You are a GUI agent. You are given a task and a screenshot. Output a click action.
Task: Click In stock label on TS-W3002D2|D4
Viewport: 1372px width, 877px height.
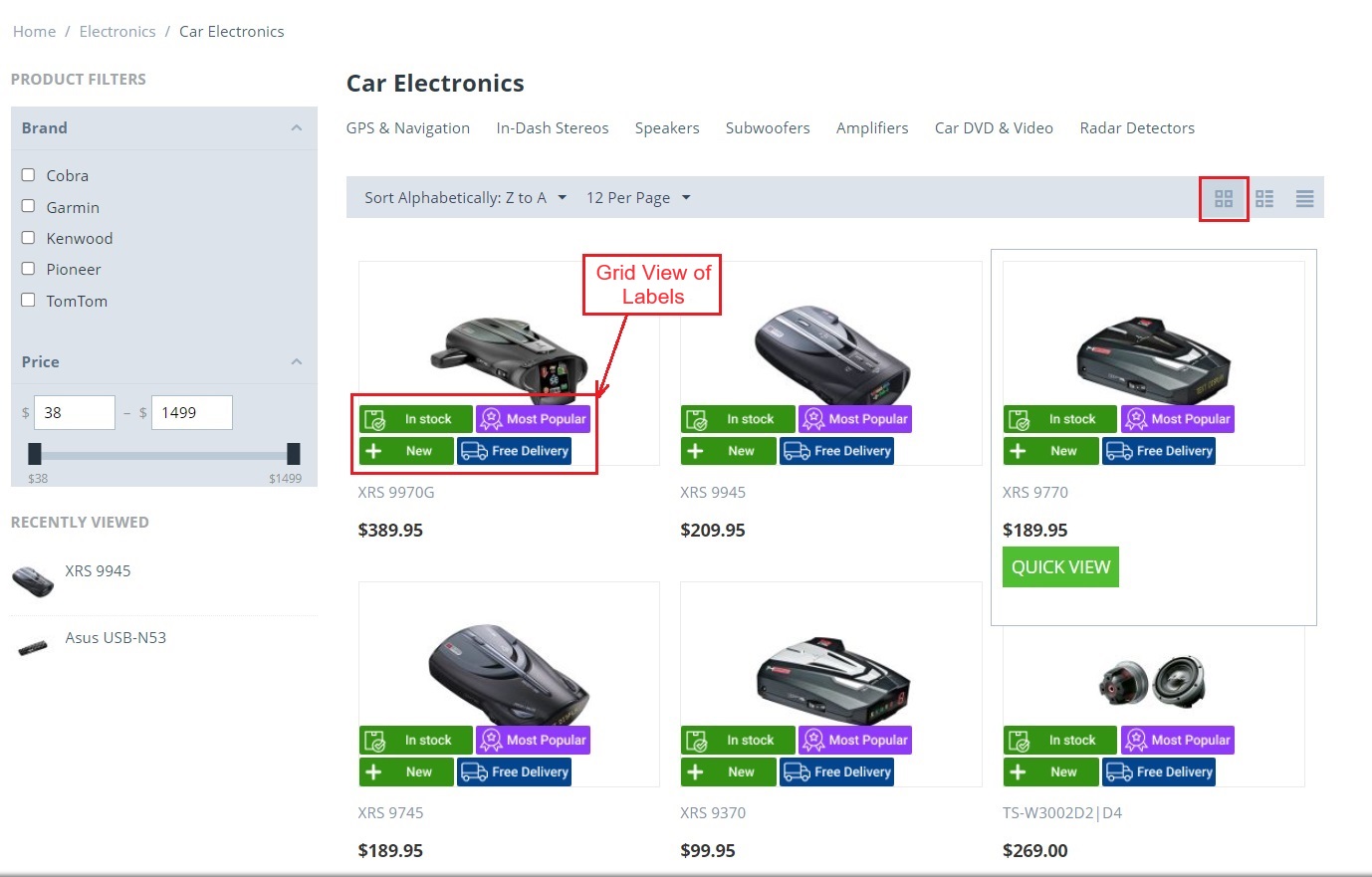tap(1060, 740)
